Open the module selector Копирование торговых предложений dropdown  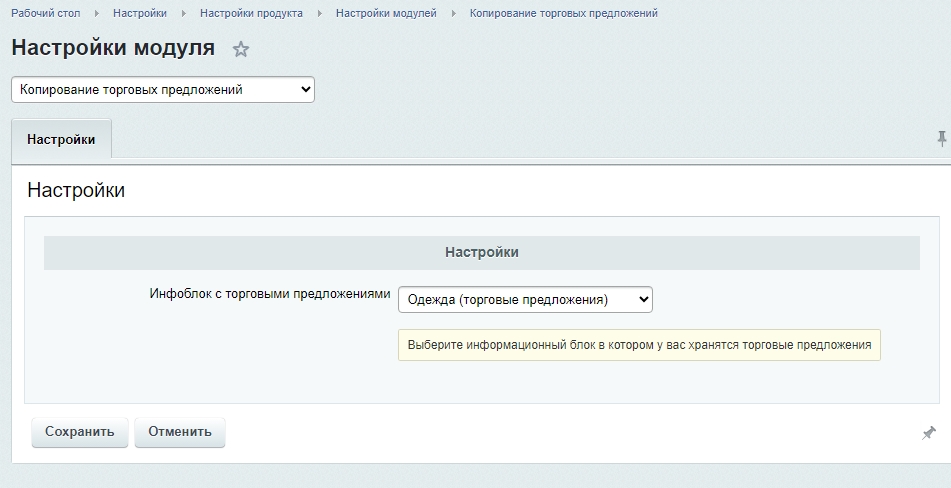click(163, 90)
